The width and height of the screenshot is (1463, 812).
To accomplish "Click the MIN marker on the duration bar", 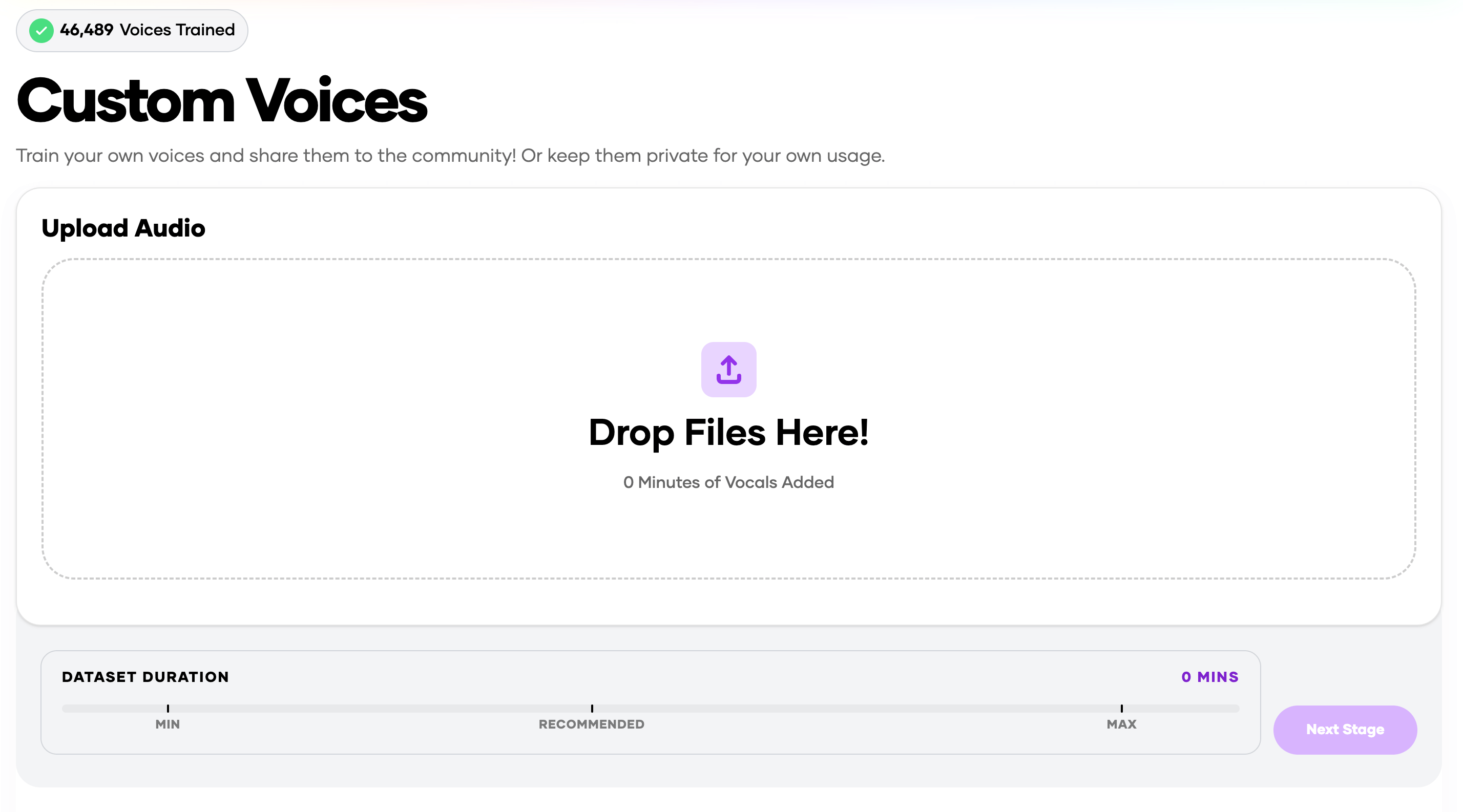I will point(168,708).
